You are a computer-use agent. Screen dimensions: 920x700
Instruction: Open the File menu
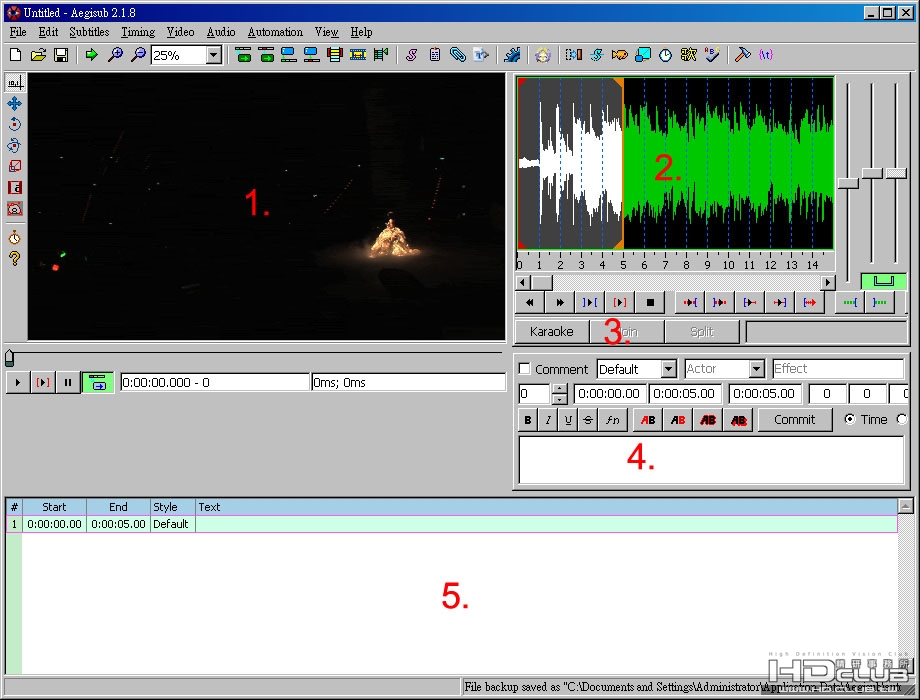click(x=18, y=32)
